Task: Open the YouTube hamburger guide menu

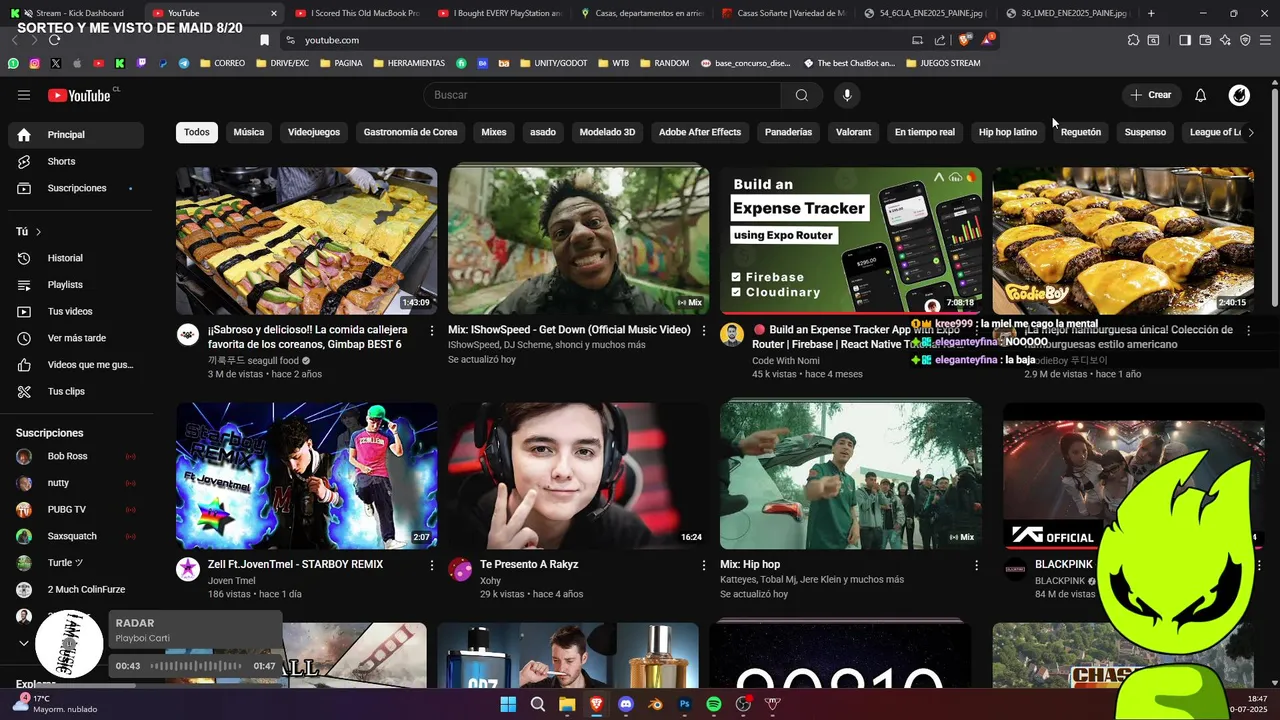Action: (x=24, y=95)
